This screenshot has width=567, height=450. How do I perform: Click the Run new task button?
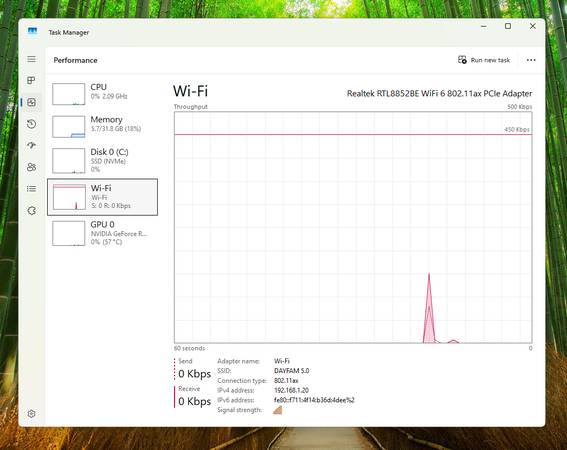click(x=484, y=60)
